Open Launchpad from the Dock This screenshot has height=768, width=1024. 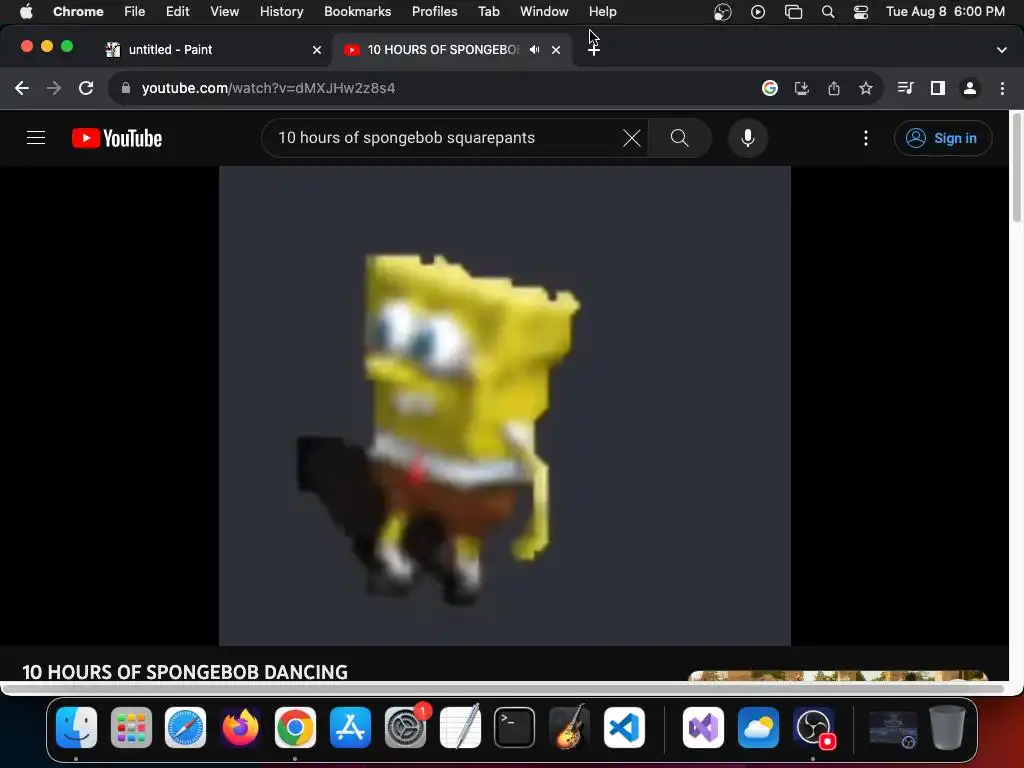tap(131, 727)
